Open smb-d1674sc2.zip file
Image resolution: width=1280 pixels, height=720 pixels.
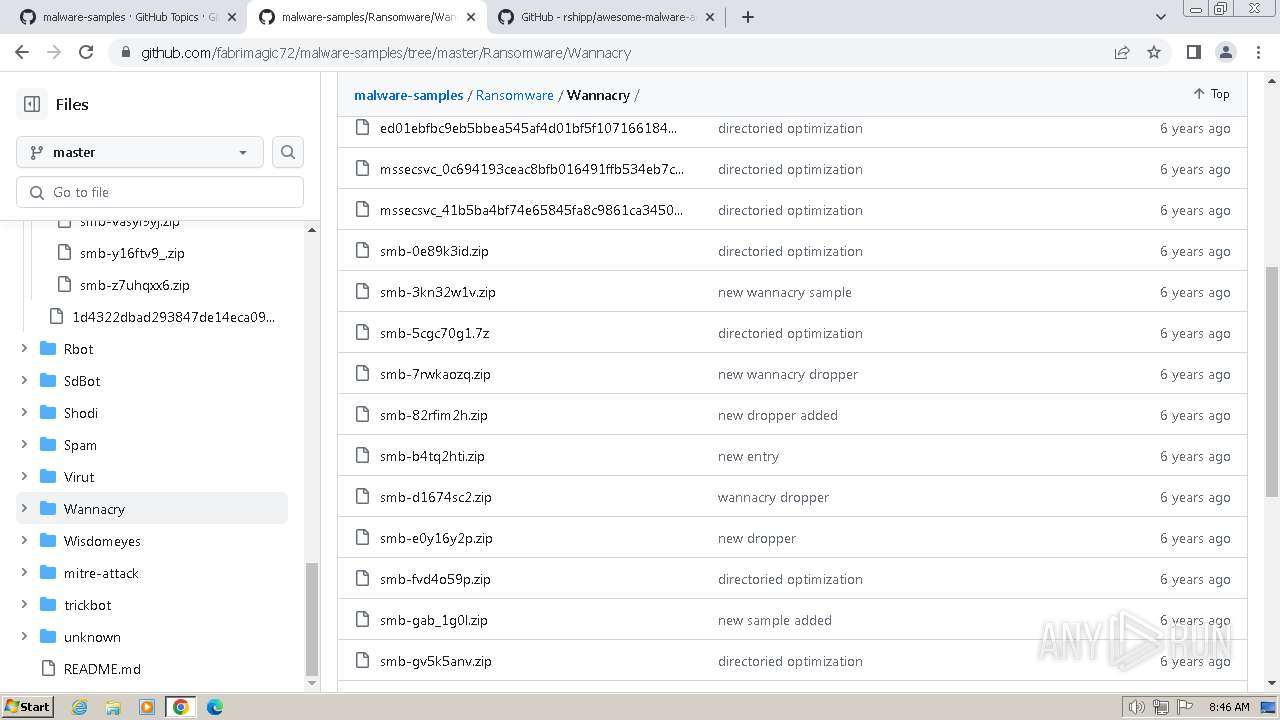436,497
